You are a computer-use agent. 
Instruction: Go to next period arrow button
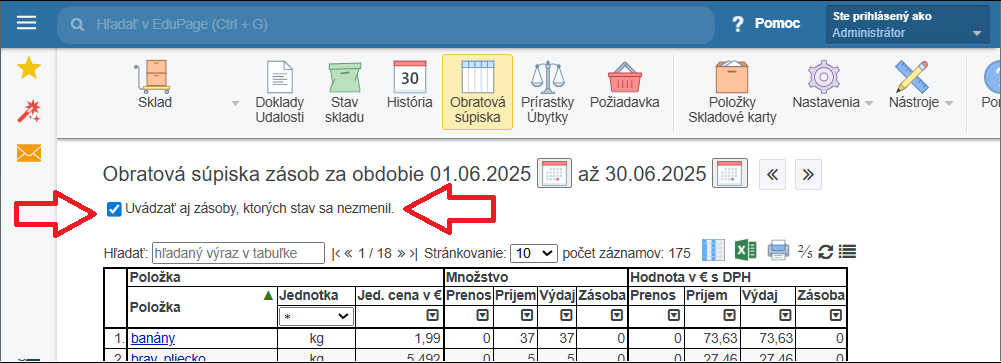coord(808,174)
